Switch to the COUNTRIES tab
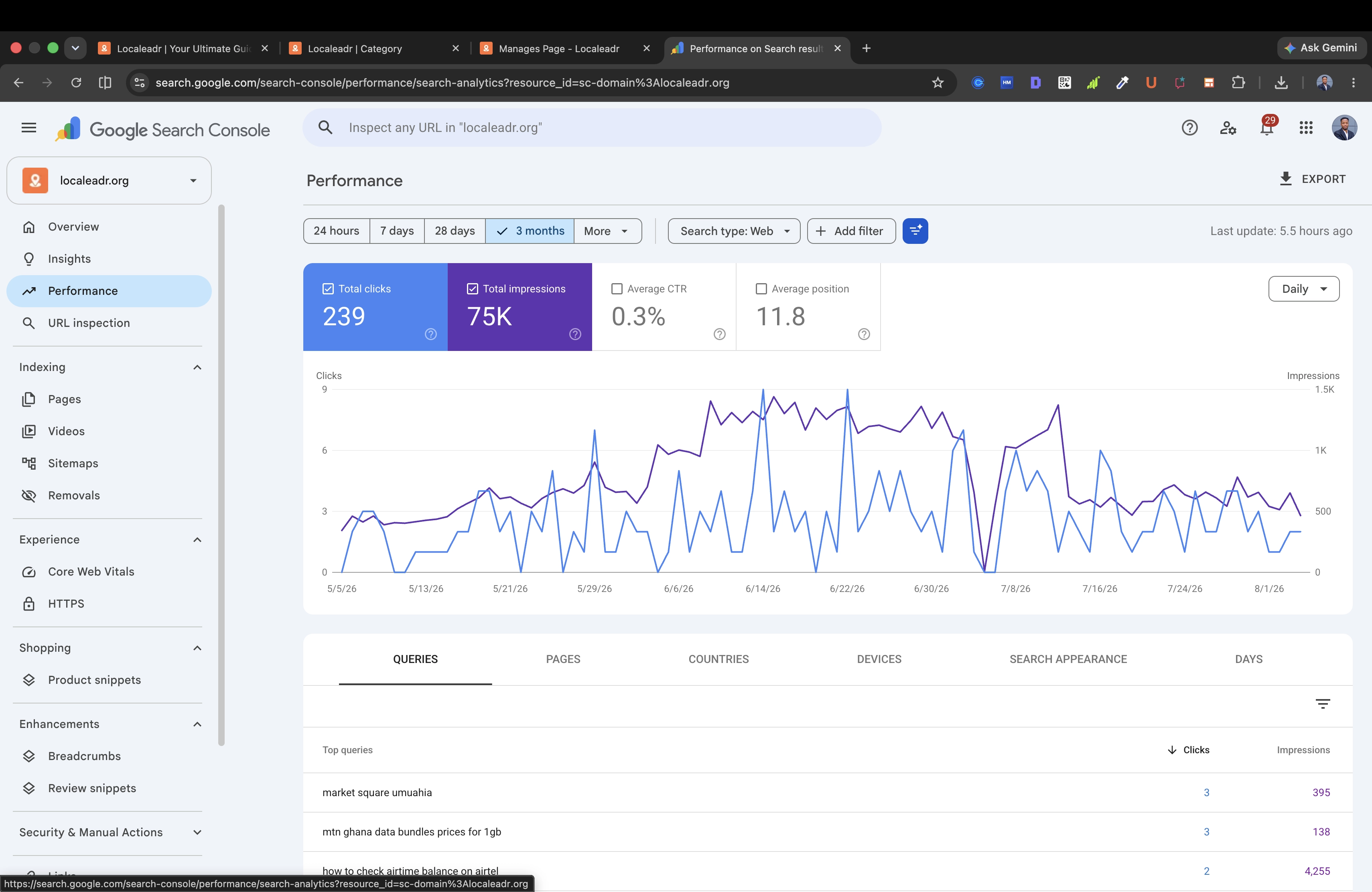 718,659
